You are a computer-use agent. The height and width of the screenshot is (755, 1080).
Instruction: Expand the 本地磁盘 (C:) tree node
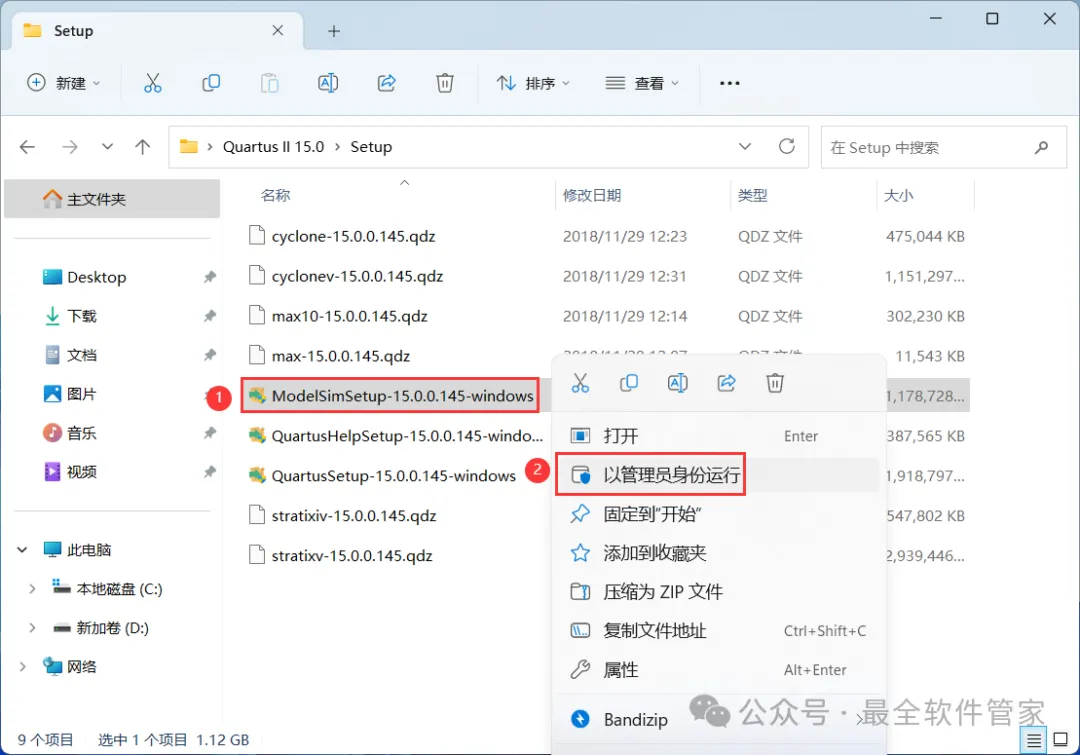pyautogui.click(x=32, y=589)
